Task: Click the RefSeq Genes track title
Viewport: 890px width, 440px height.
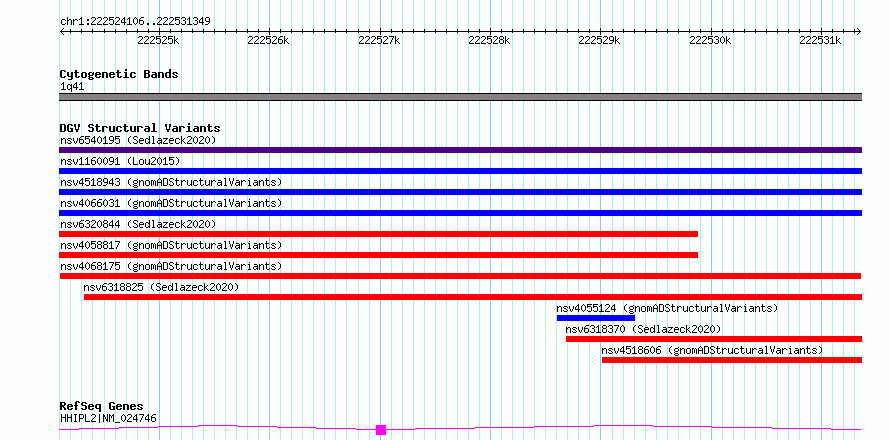Action: [101, 407]
